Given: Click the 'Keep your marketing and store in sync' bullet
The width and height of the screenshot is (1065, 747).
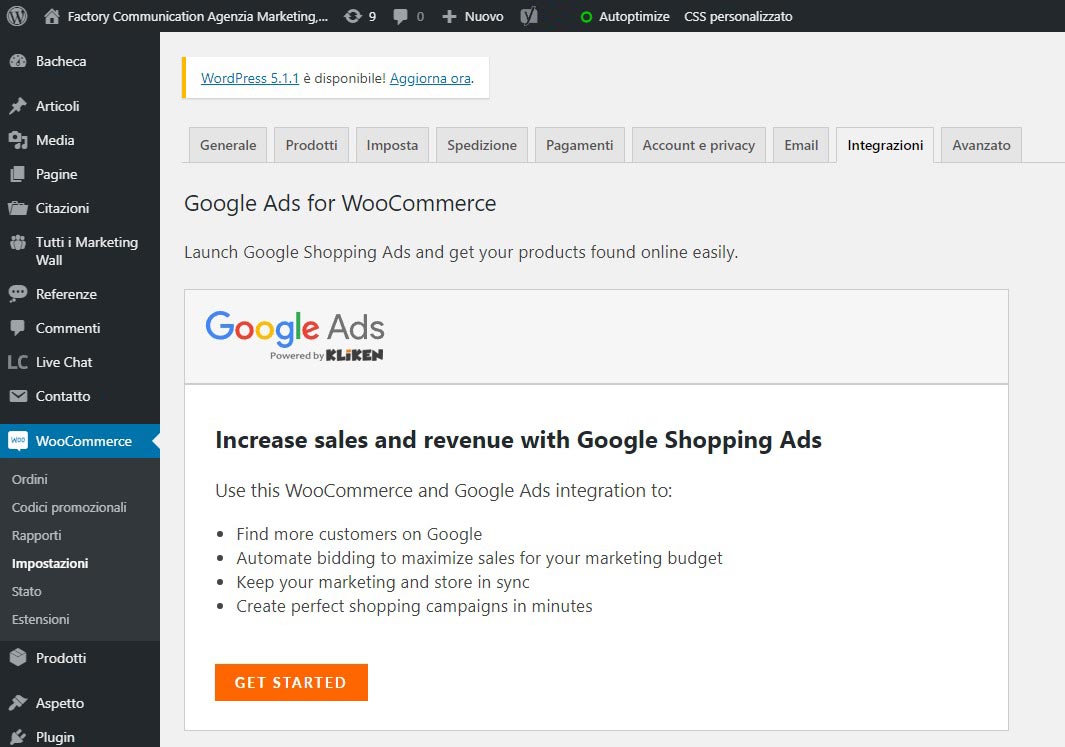Looking at the screenshot, I should [x=382, y=582].
